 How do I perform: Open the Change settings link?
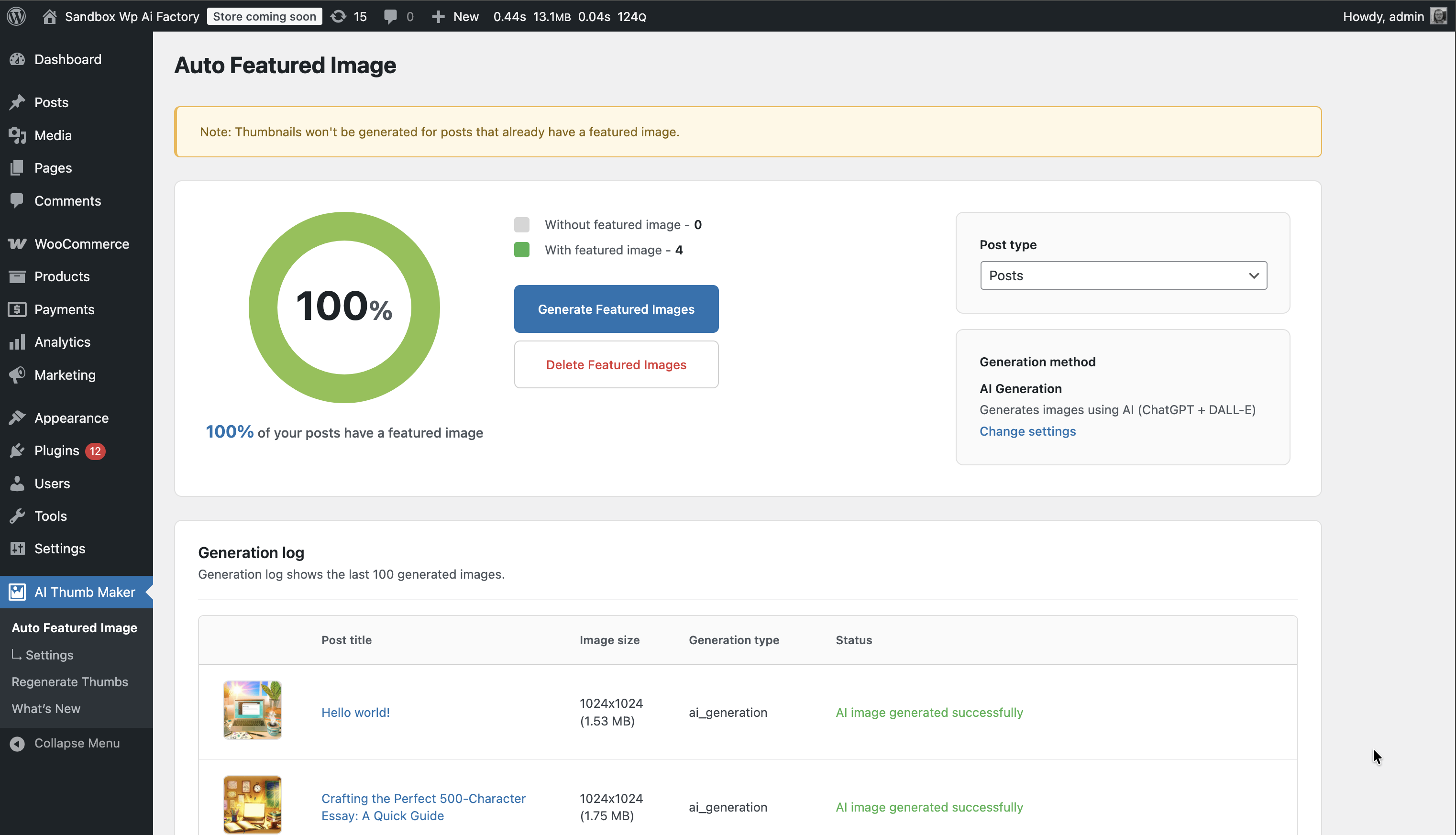1027,431
